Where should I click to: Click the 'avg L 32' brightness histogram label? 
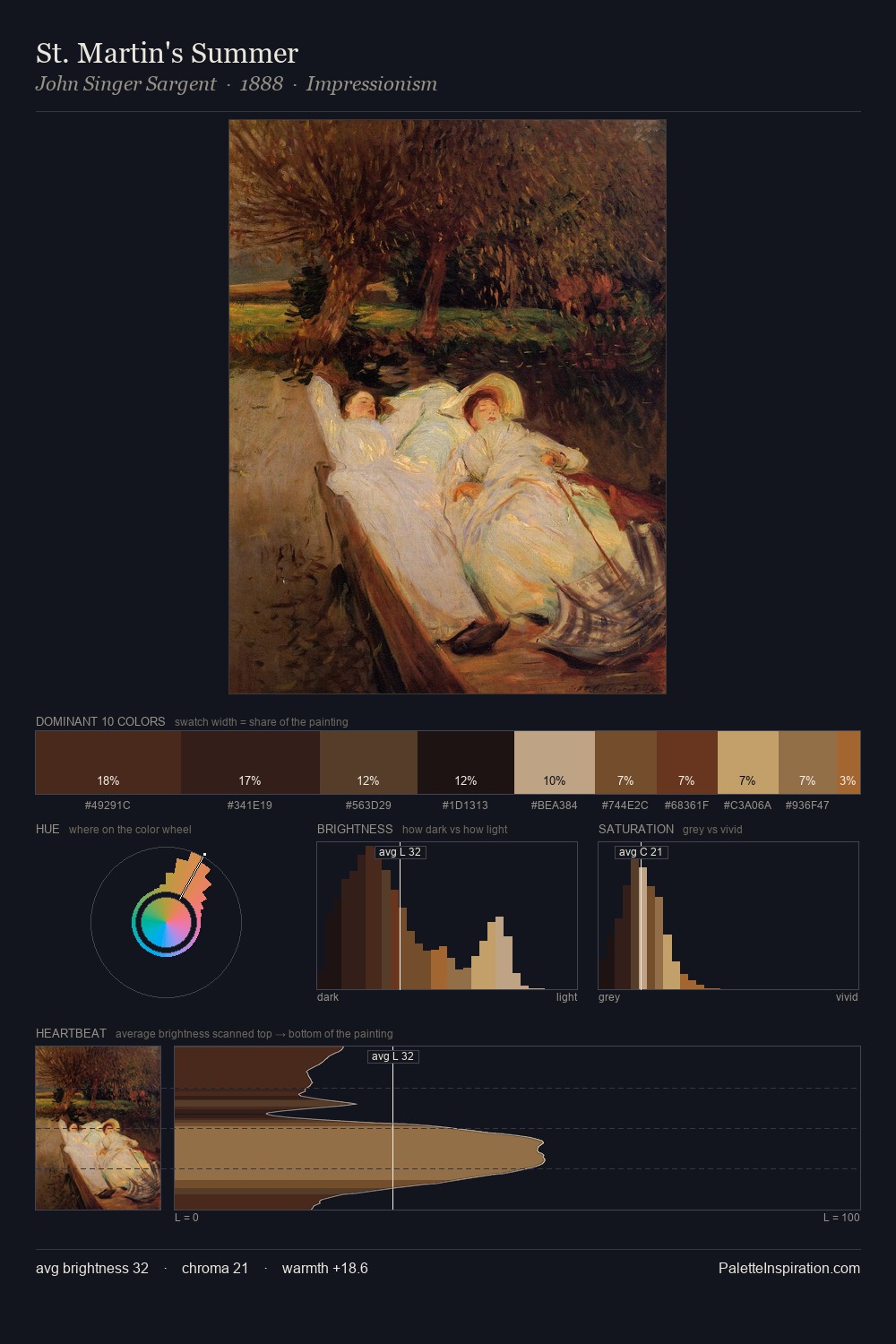(x=400, y=852)
